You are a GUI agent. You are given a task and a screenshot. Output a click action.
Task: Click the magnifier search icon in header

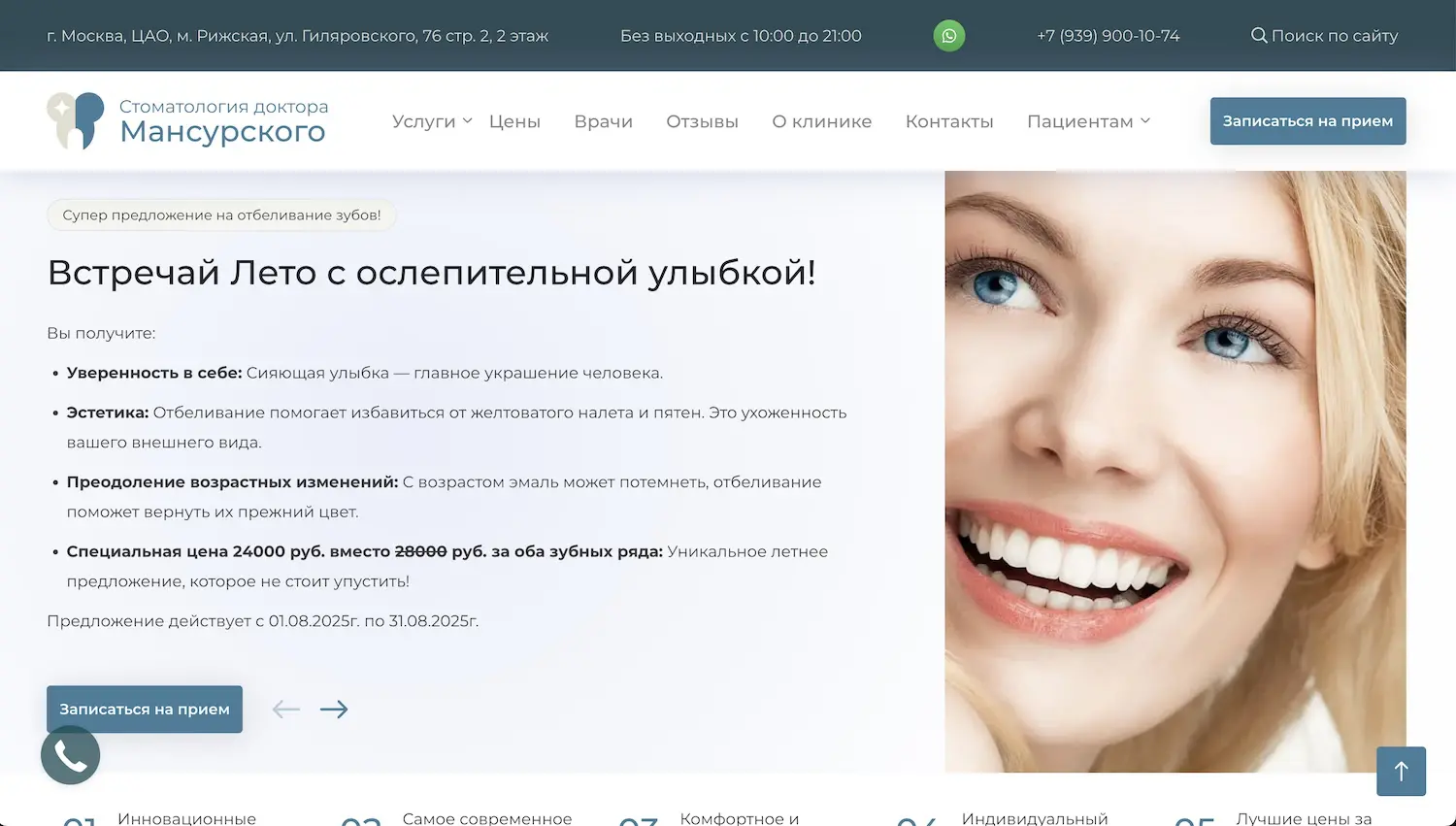[x=1259, y=36]
